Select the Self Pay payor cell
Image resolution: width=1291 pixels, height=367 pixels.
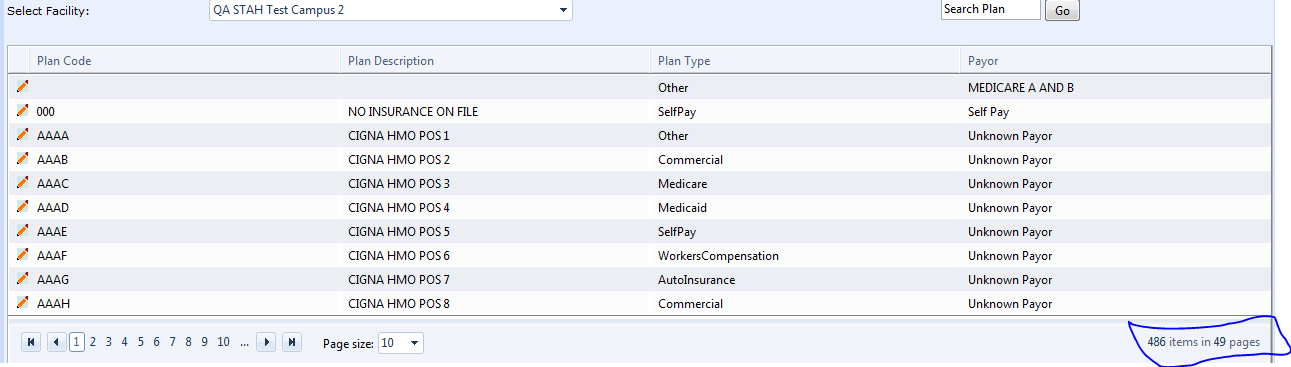(988, 111)
